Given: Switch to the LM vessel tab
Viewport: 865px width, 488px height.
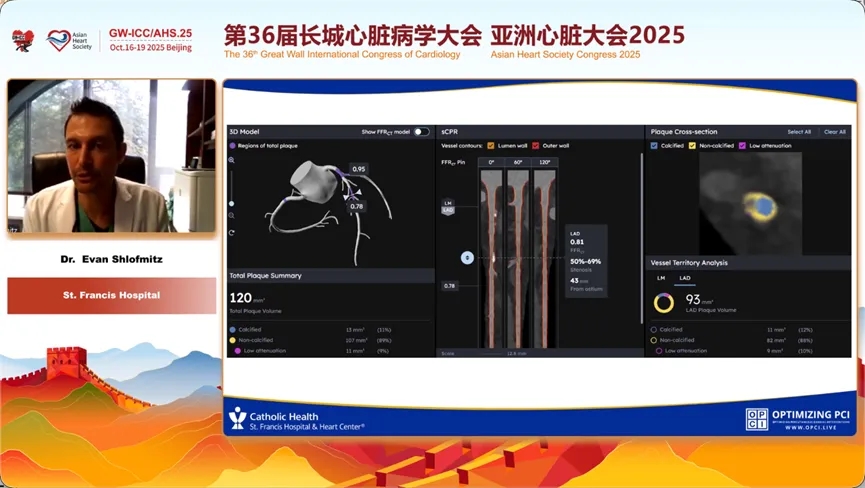Looking at the screenshot, I should 661,278.
